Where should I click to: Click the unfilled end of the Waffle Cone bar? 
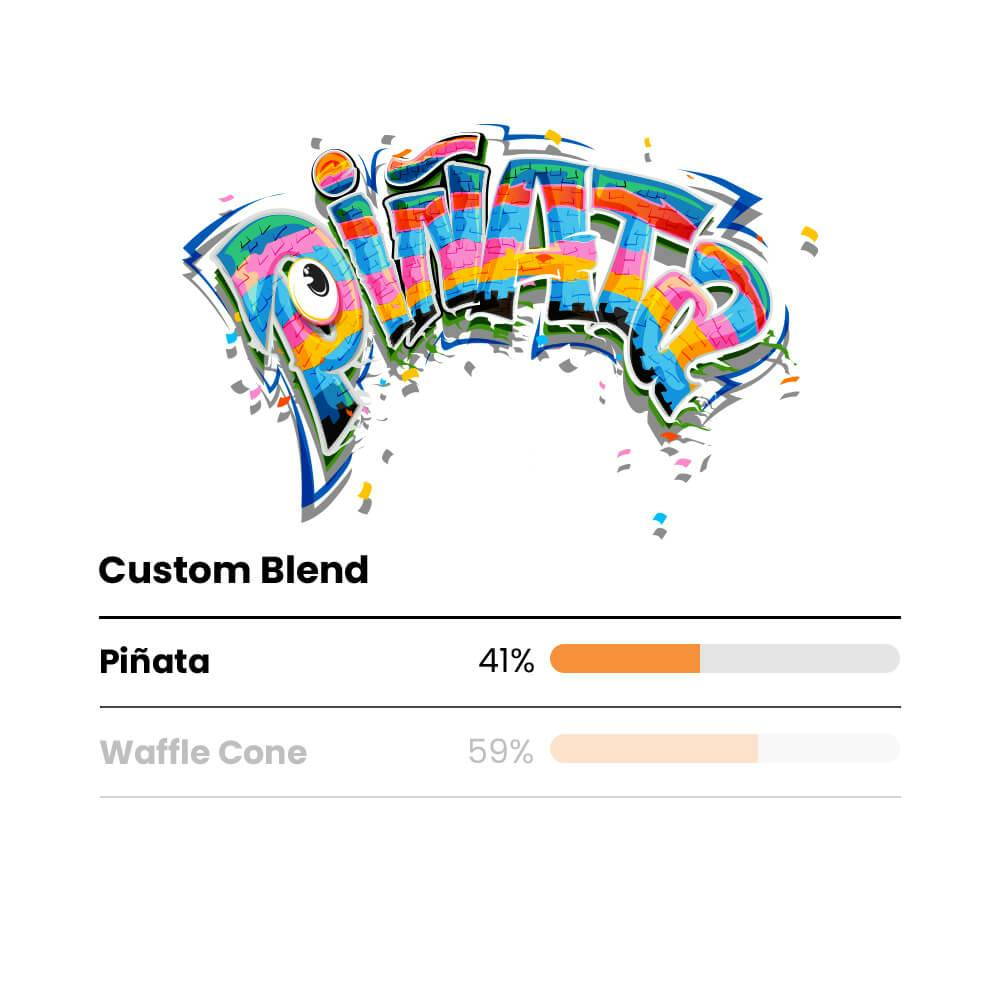coord(830,749)
